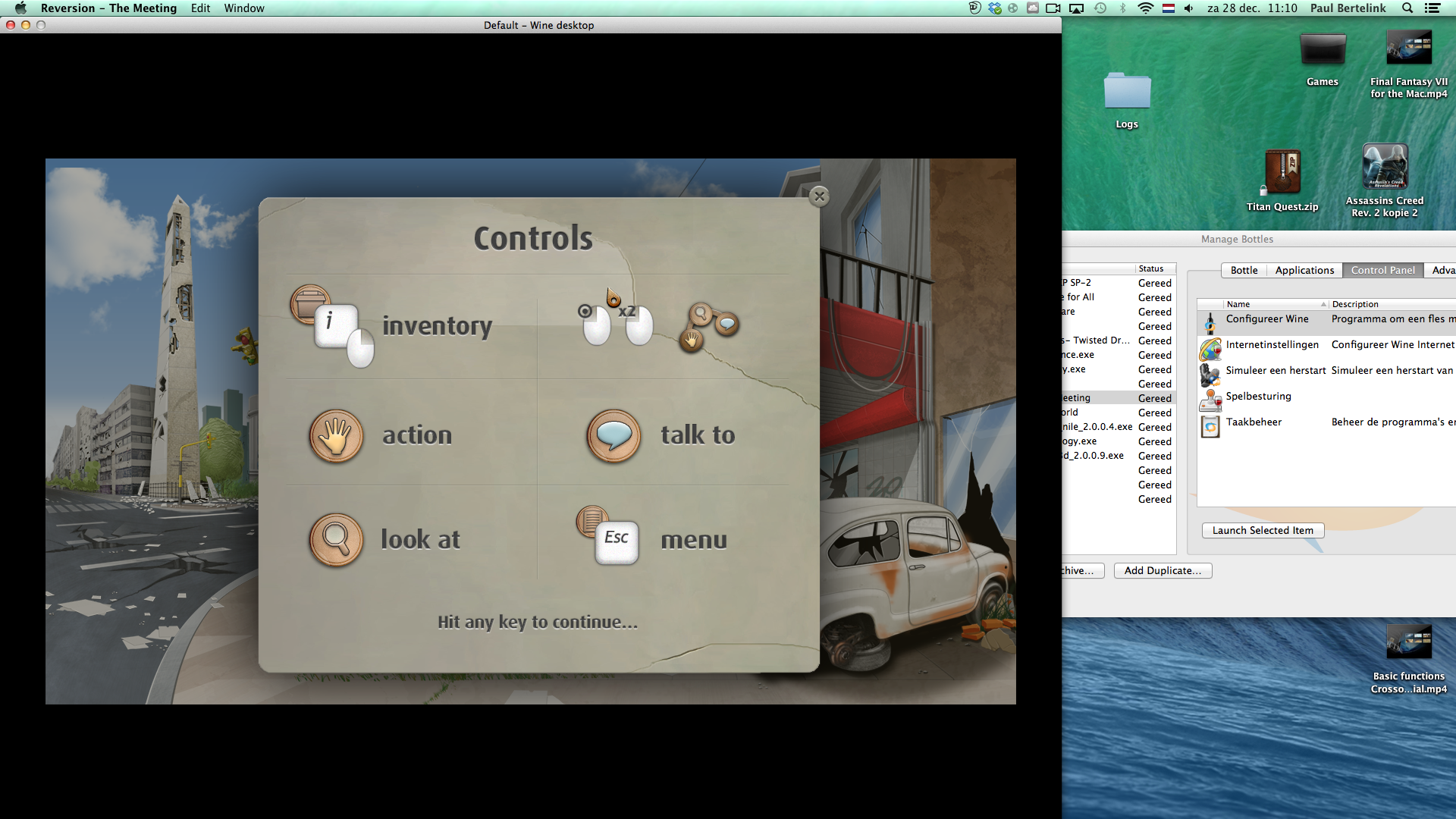Switch to the Applications tab
Screen dimensions: 1456x819
click(1304, 270)
